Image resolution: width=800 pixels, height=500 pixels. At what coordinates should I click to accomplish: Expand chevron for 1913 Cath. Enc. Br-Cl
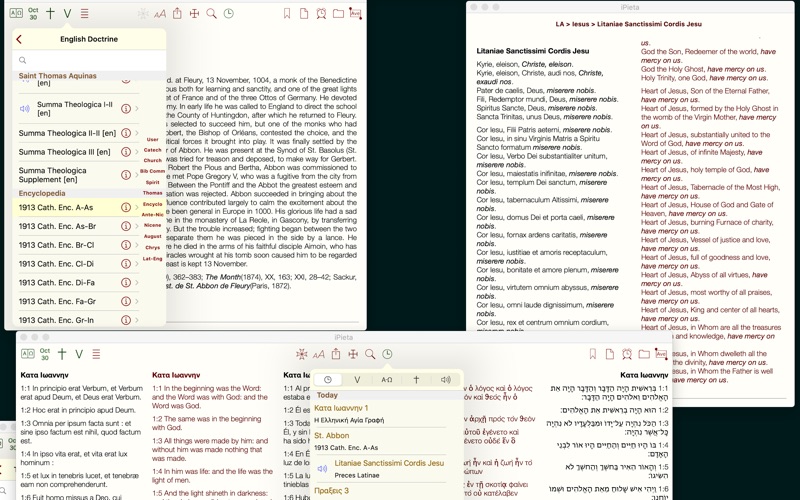pos(137,245)
